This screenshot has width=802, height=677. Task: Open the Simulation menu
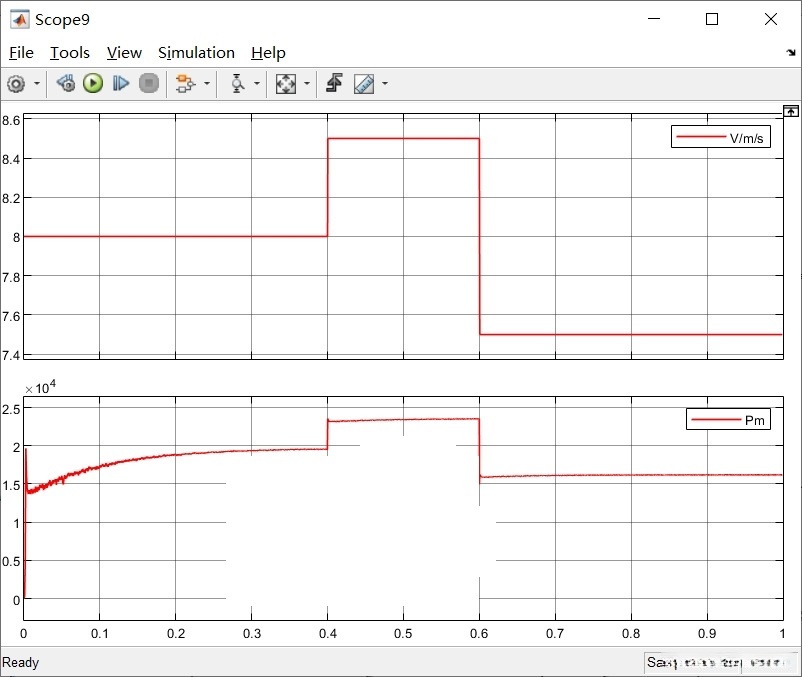click(x=196, y=53)
